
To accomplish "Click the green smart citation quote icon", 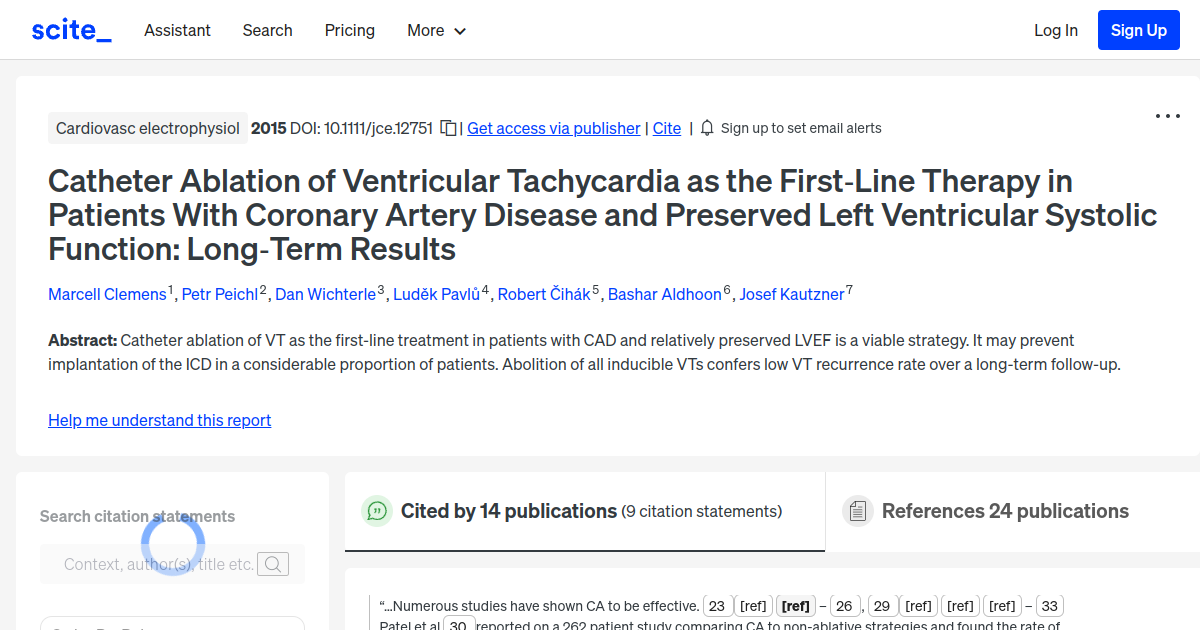I will (376, 510).
